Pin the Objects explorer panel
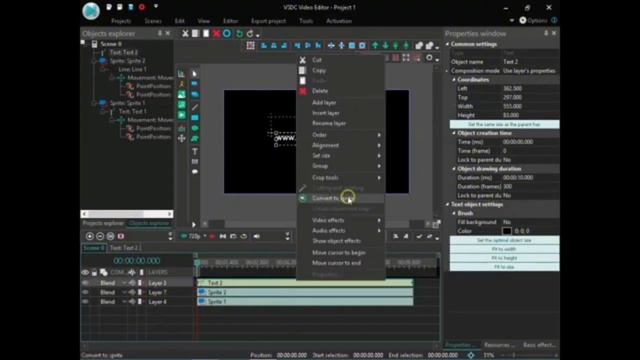 [x=160, y=33]
